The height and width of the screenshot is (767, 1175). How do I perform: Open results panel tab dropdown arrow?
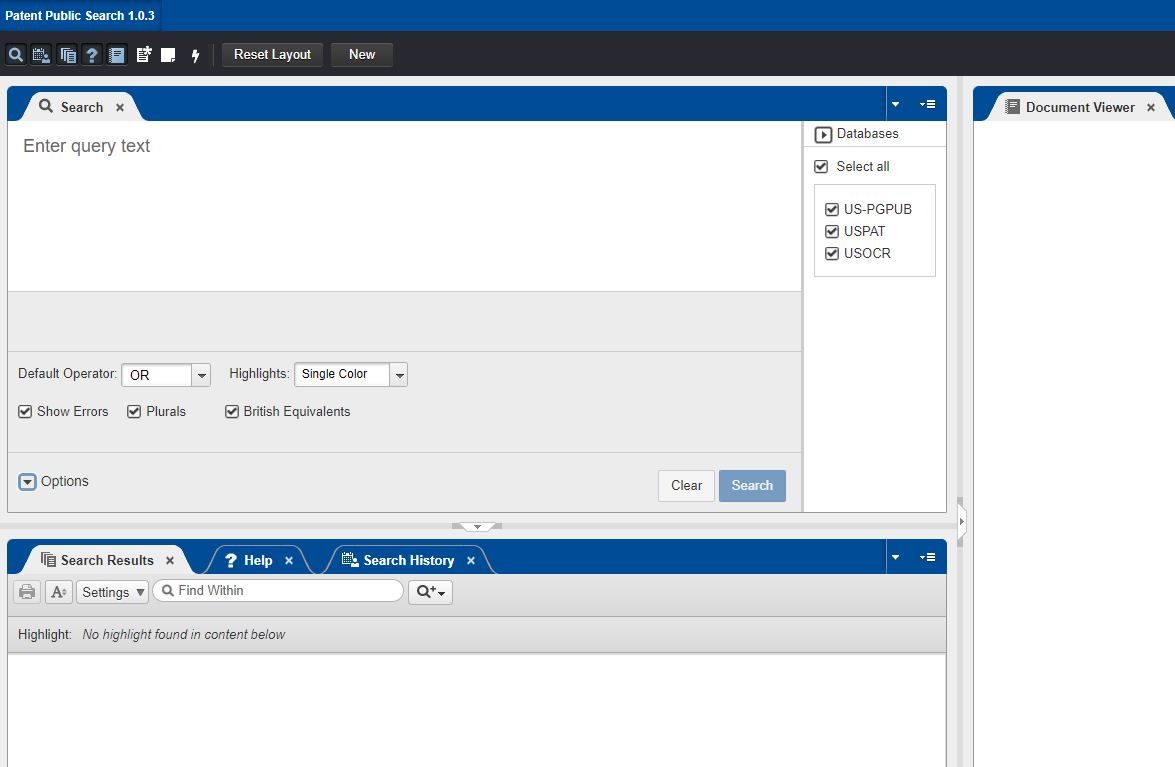pyautogui.click(x=895, y=557)
